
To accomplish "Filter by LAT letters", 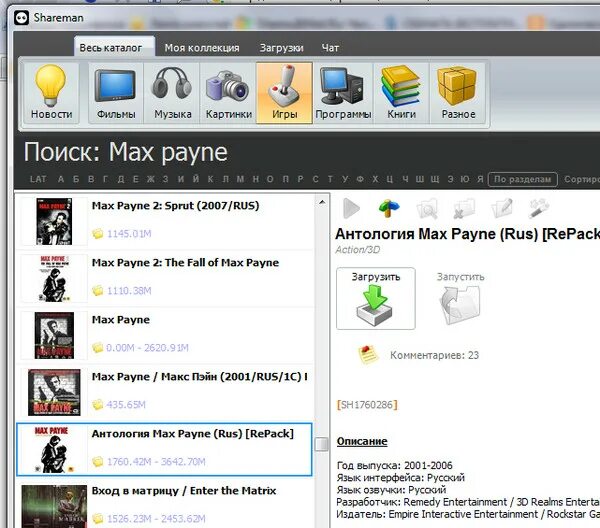I will 38,179.
